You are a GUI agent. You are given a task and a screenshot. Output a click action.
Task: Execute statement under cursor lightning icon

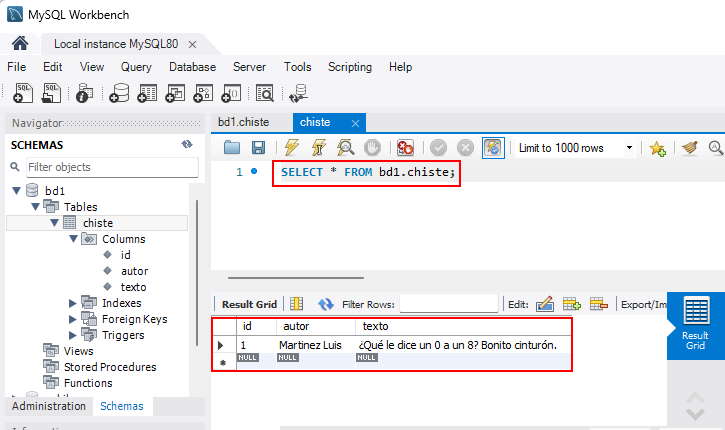pyautogui.click(x=319, y=147)
